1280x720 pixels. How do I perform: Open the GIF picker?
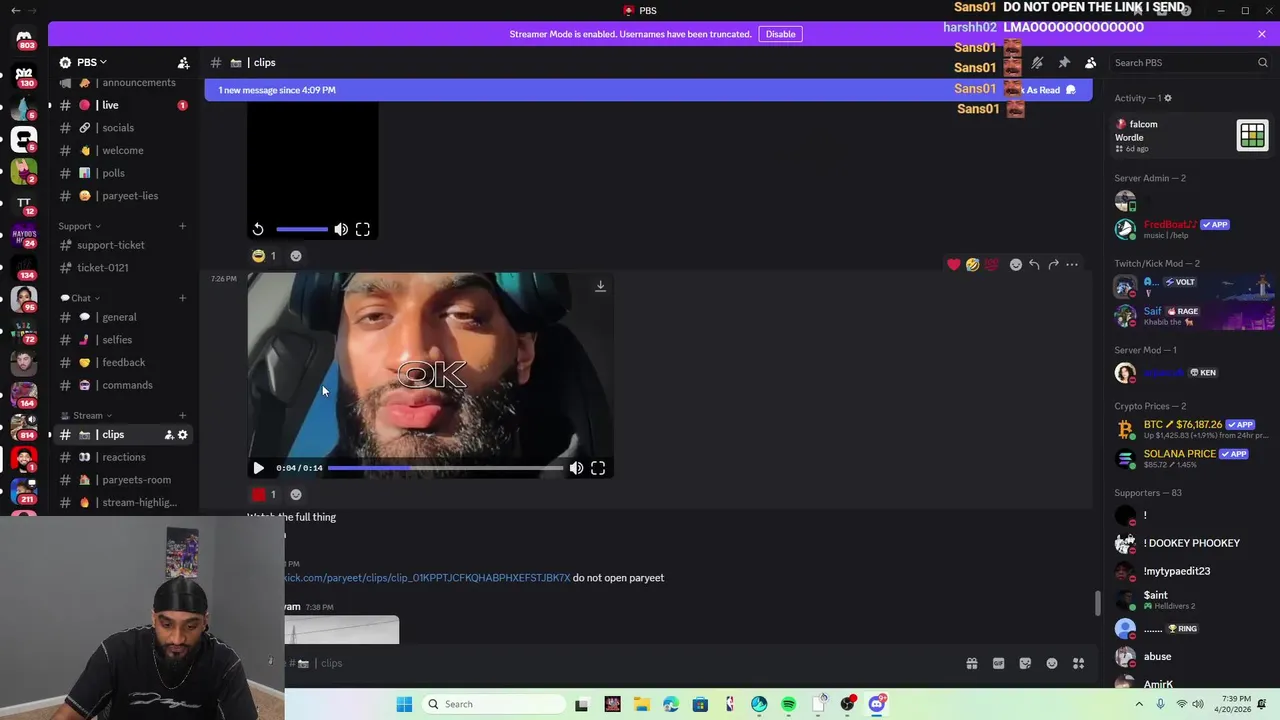point(998,663)
